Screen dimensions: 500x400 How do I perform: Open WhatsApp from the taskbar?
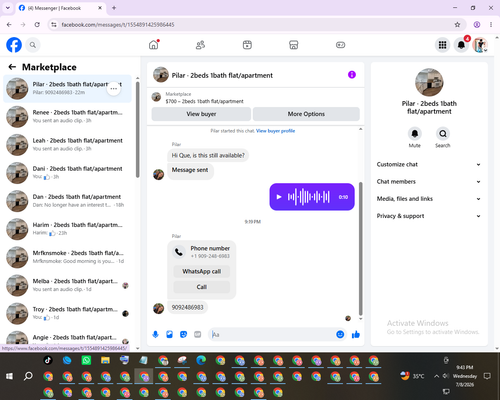[86, 360]
